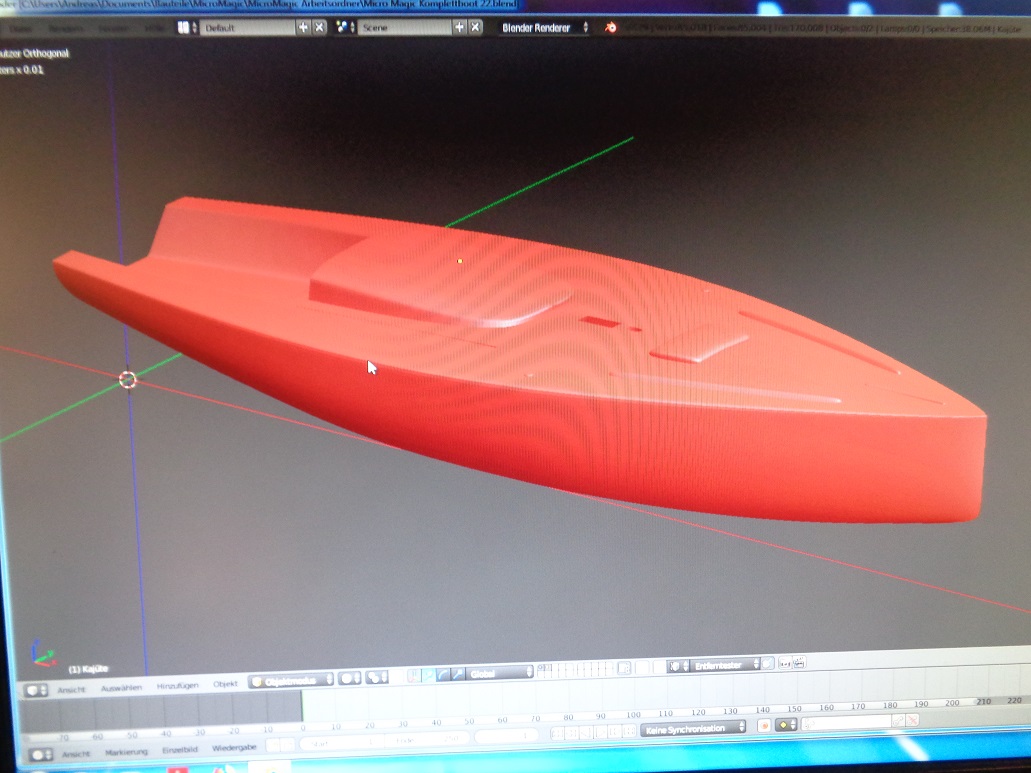The height and width of the screenshot is (773, 1031).
Task: Delete the current Scene
Action: (x=475, y=28)
